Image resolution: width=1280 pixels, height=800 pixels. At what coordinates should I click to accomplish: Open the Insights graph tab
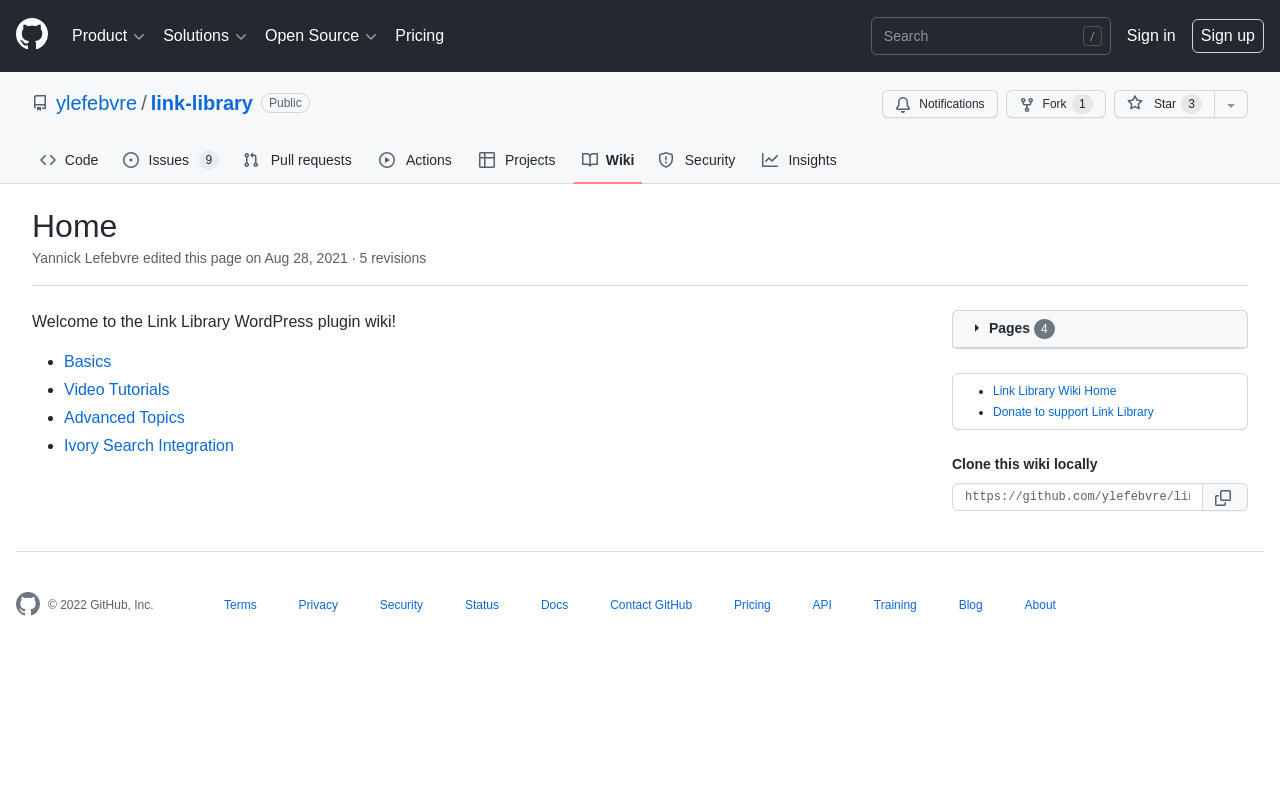pyautogui.click(x=799, y=160)
